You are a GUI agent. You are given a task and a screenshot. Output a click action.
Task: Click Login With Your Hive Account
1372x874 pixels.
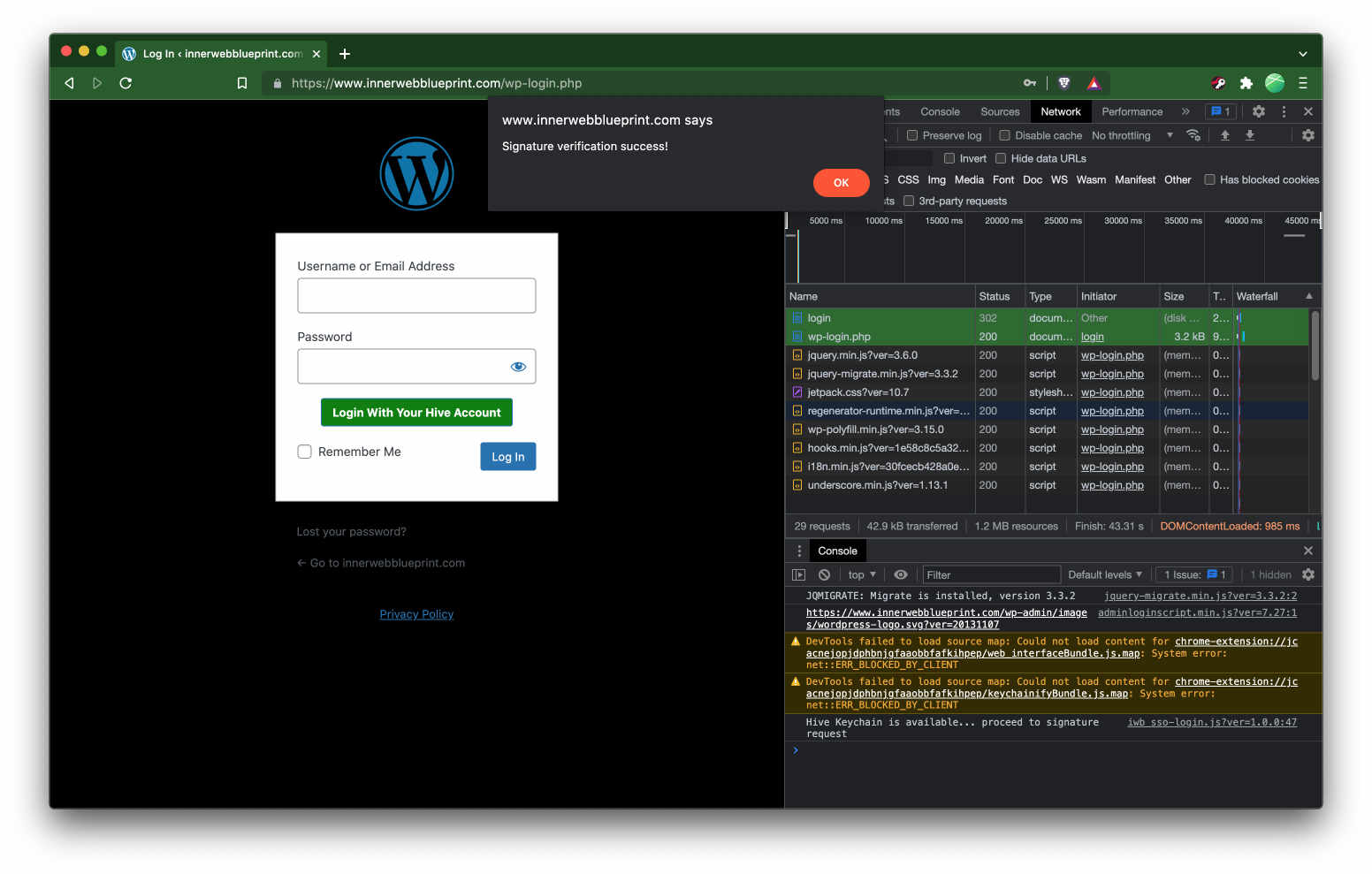[416, 413]
